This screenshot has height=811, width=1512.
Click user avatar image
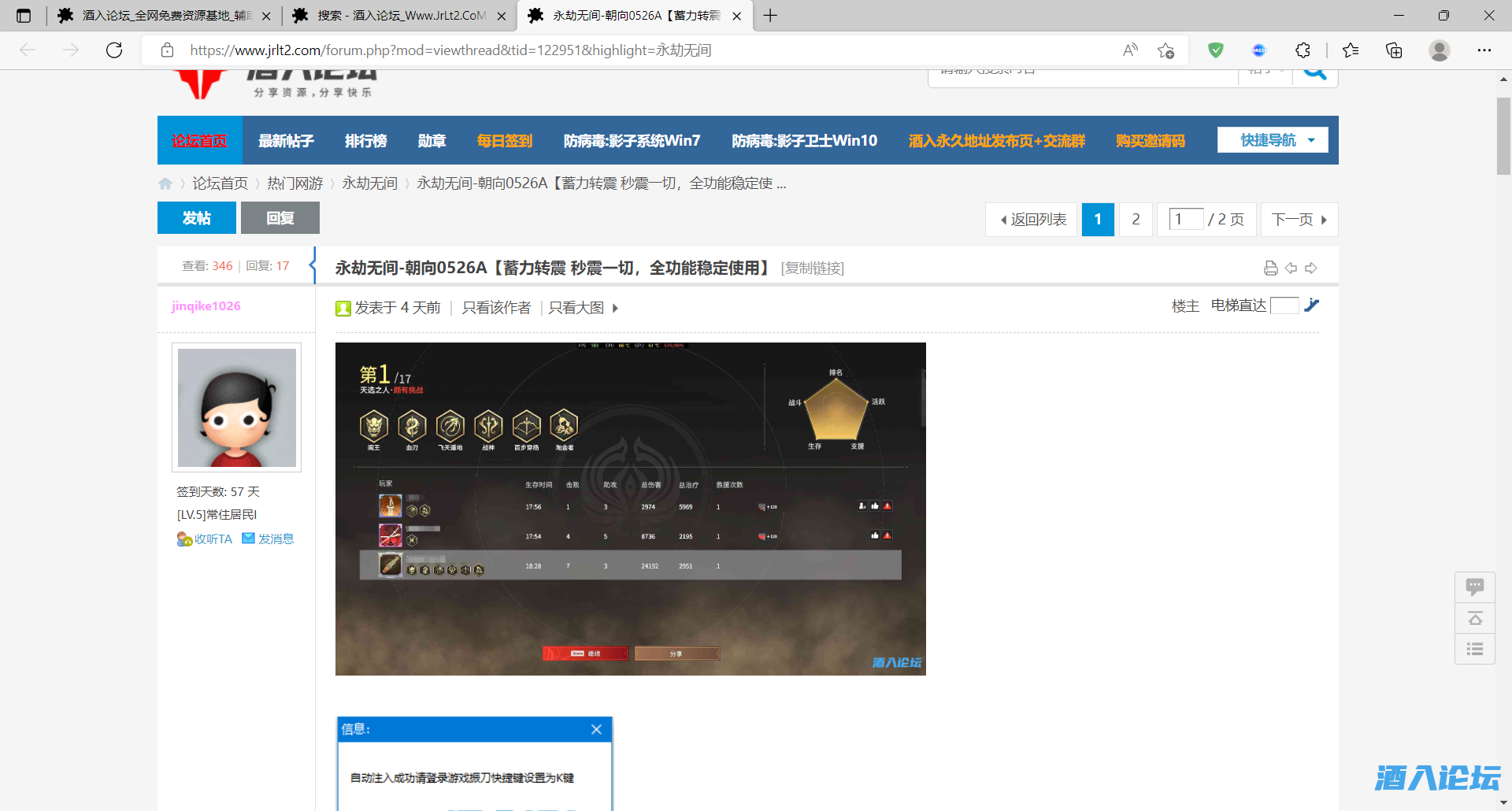click(x=237, y=408)
